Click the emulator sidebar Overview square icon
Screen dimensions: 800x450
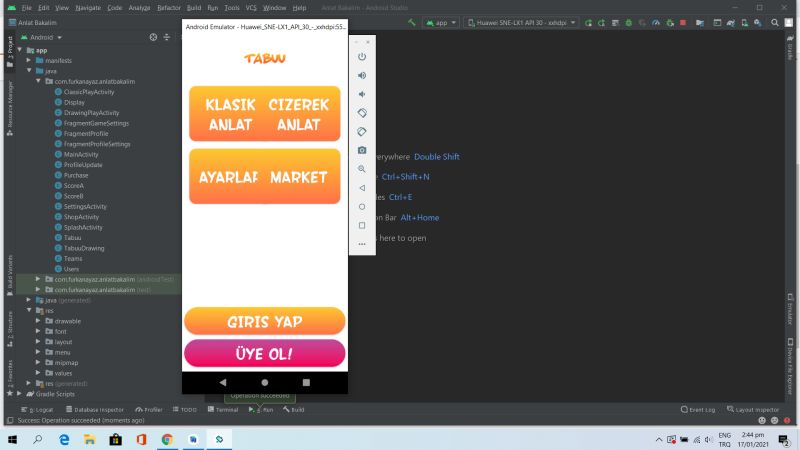tap(362, 225)
